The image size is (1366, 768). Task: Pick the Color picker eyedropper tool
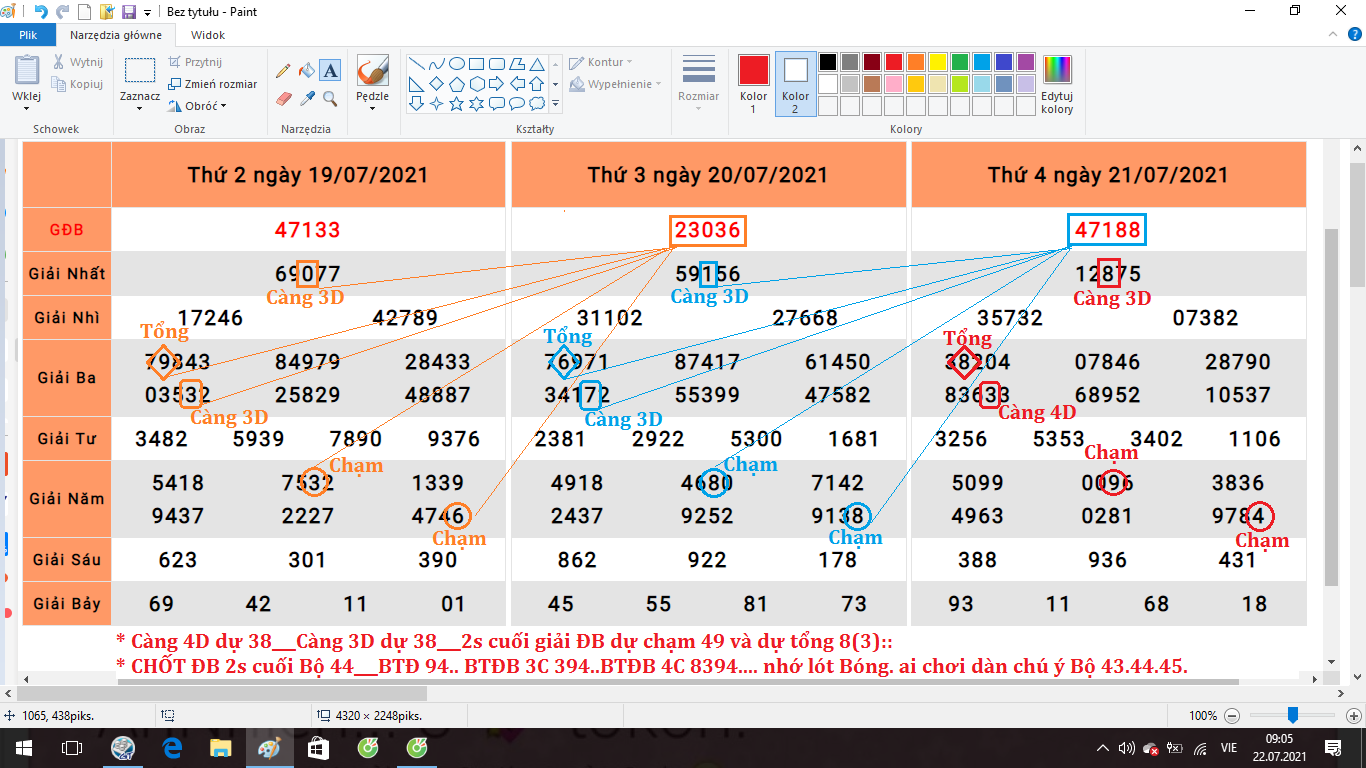pyautogui.click(x=307, y=99)
